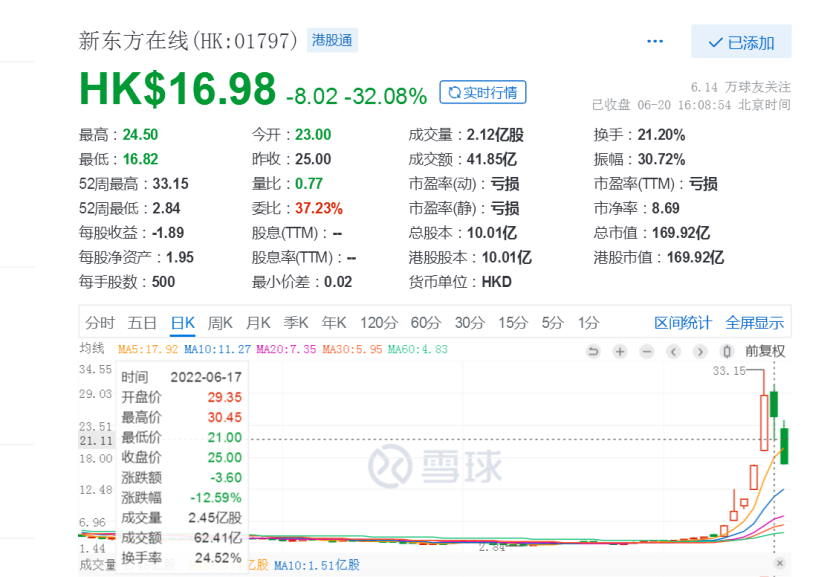The height and width of the screenshot is (577, 830).
Task: Open the 前复权 adjustment dropdown
Action: (x=766, y=351)
